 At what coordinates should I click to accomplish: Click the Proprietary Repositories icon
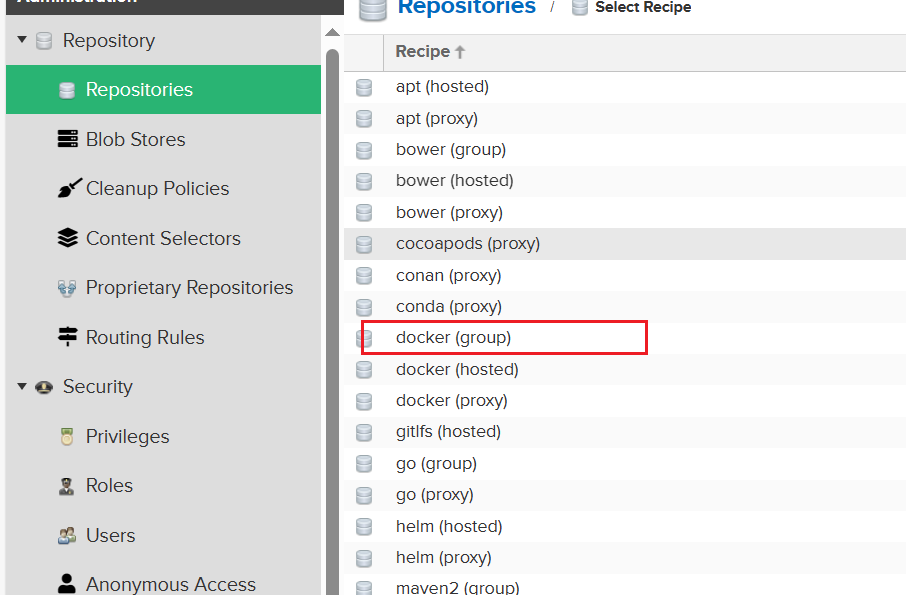[67, 288]
